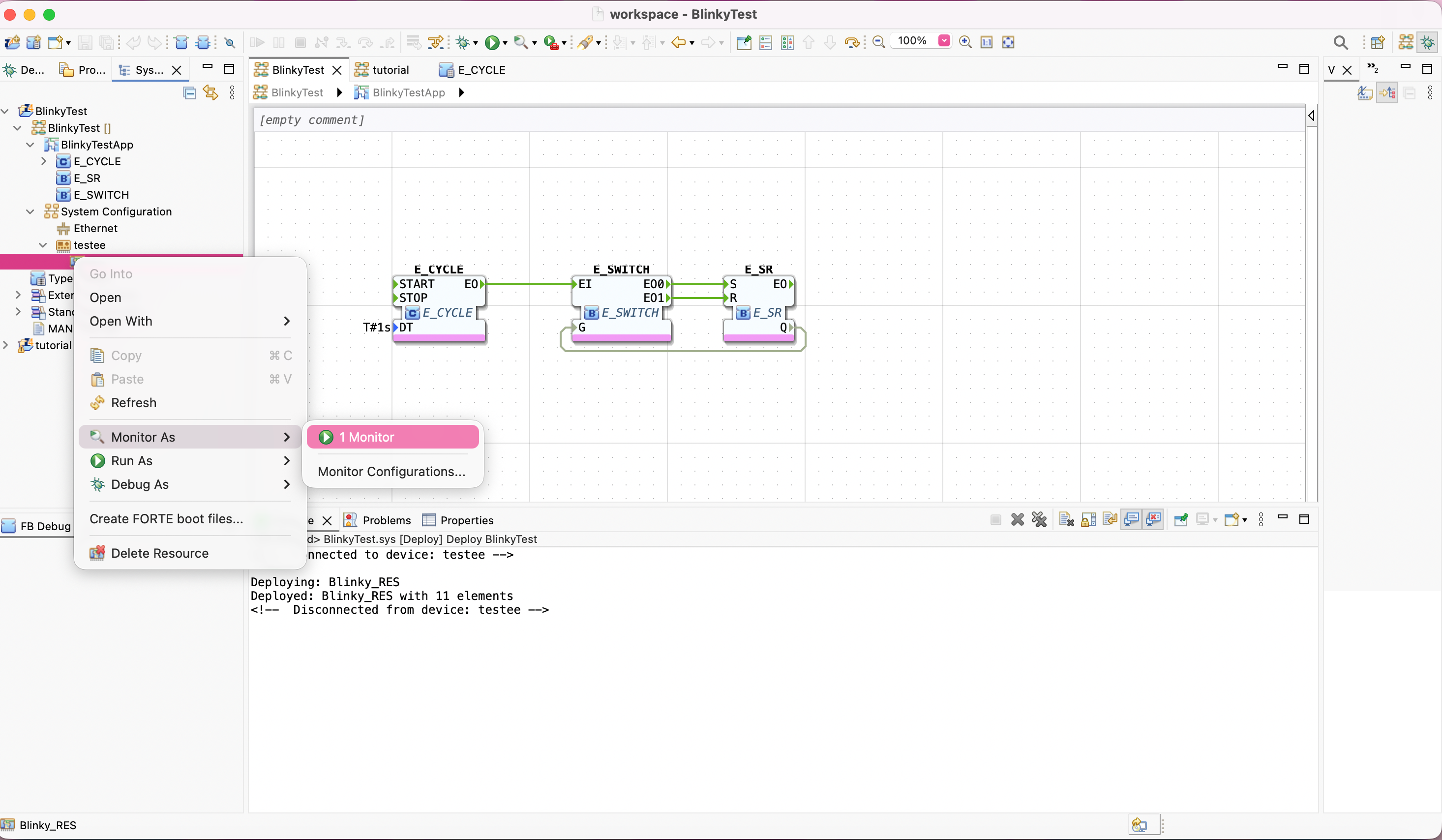This screenshot has height=840, width=1442.
Task: Open the Run button dropdown arrow
Action: point(505,43)
